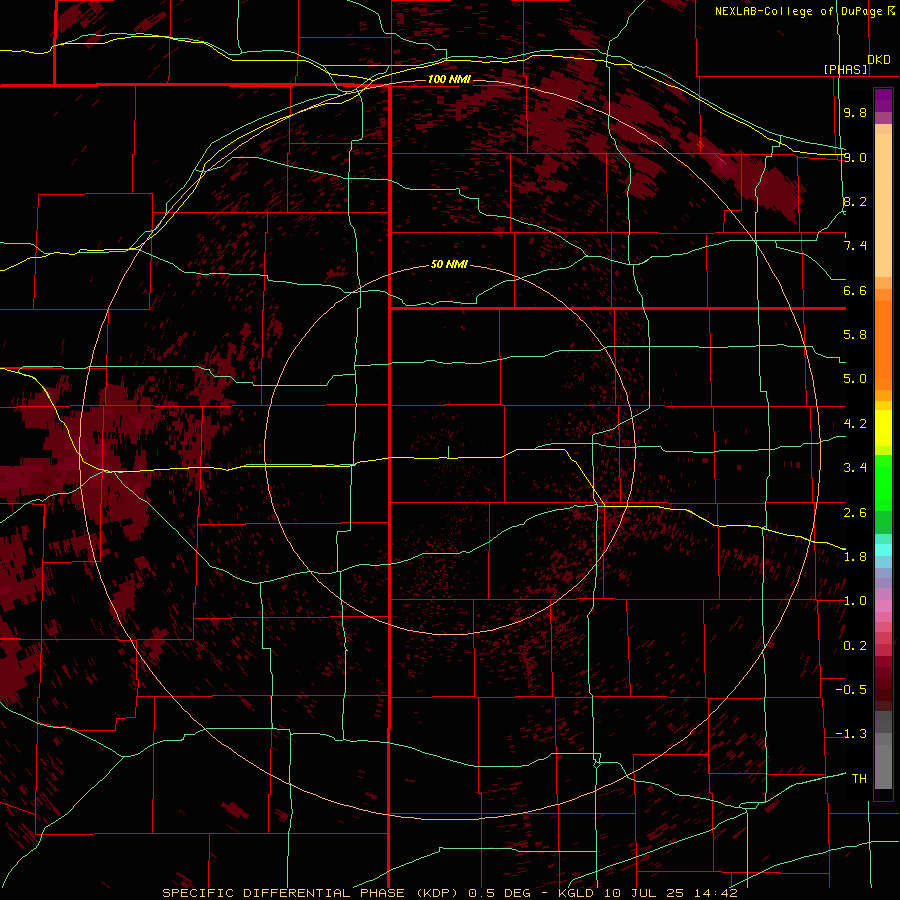Viewport: 900px width, 900px height.
Task: Click the NEXLAB-College of DuPage watermark text
Action: click(x=804, y=11)
